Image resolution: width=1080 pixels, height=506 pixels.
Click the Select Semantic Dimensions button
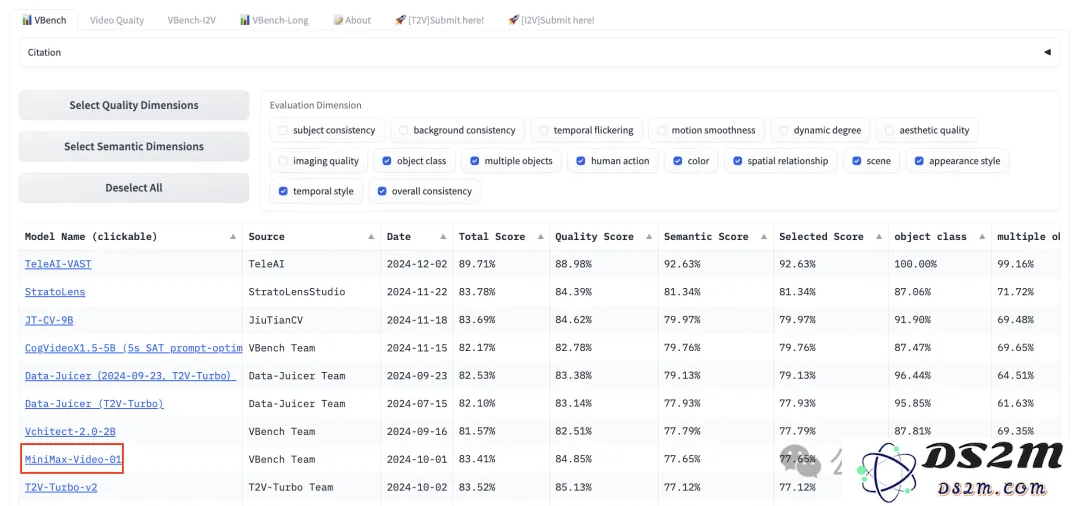click(x=134, y=147)
